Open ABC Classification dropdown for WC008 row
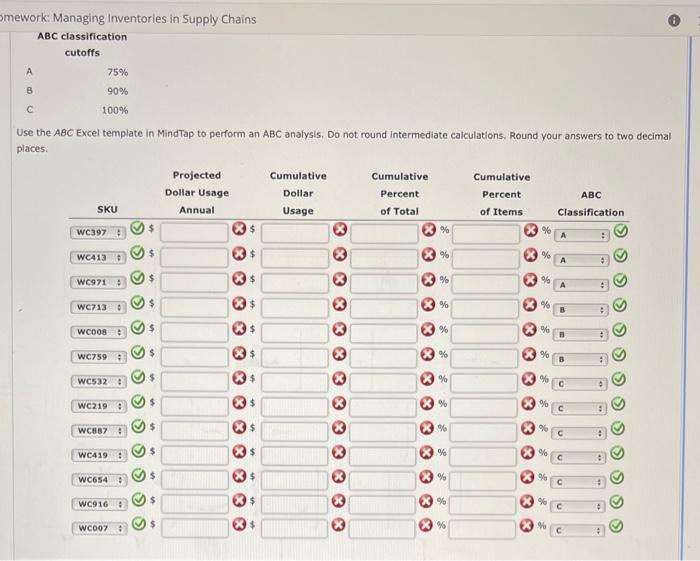The width and height of the screenshot is (700, 561). pyautogui.click(x=580, y=334)
